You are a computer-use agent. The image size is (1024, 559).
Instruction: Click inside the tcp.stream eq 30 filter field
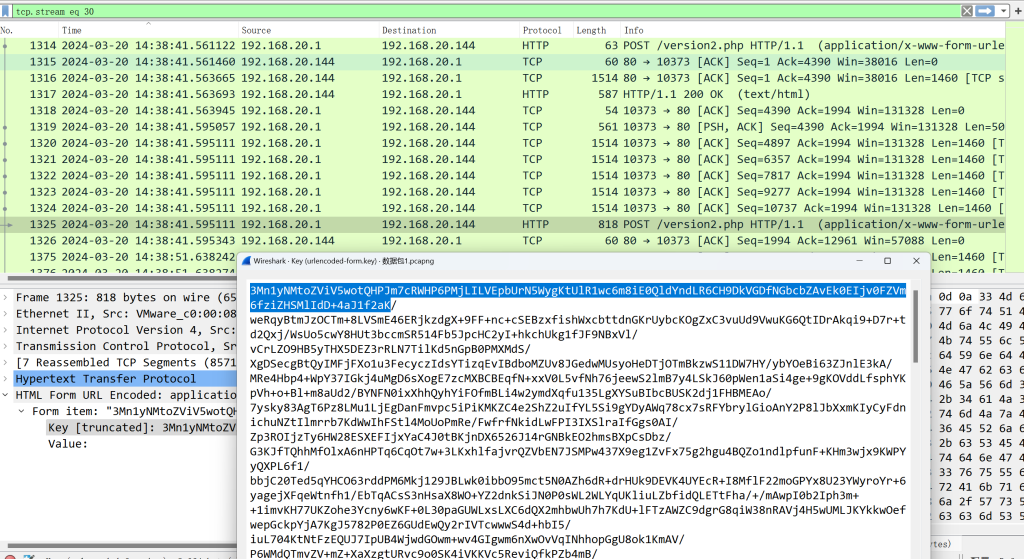[x=400, y=10]
